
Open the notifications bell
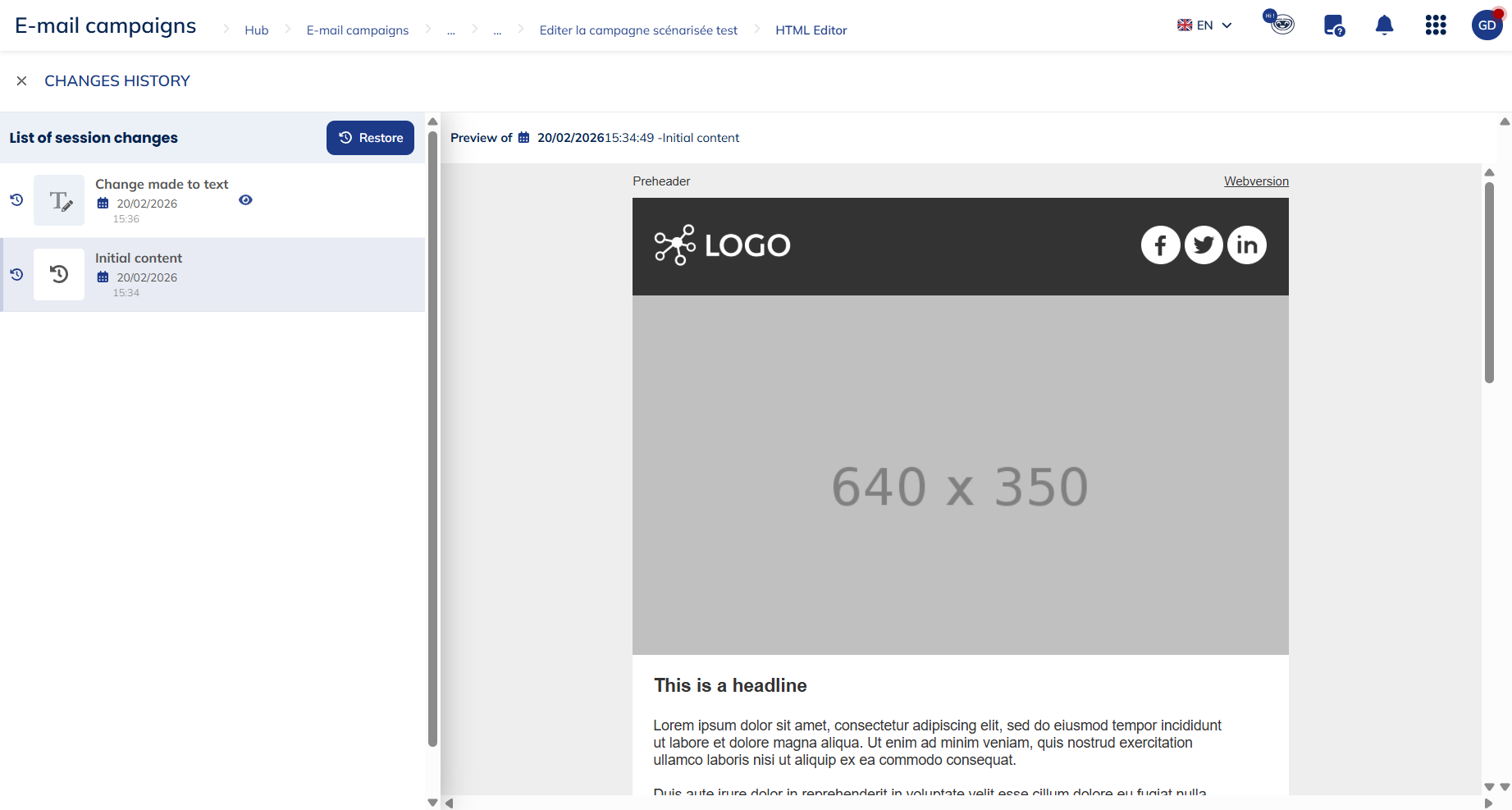(x=1384, y=25)
